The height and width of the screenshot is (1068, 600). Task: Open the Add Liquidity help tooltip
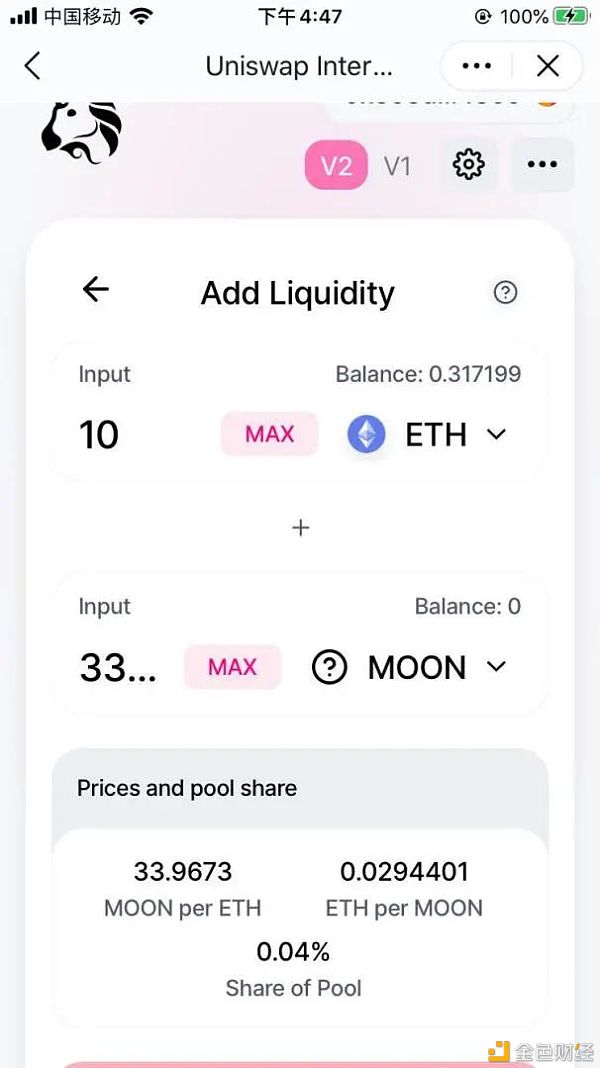(506, 292)
